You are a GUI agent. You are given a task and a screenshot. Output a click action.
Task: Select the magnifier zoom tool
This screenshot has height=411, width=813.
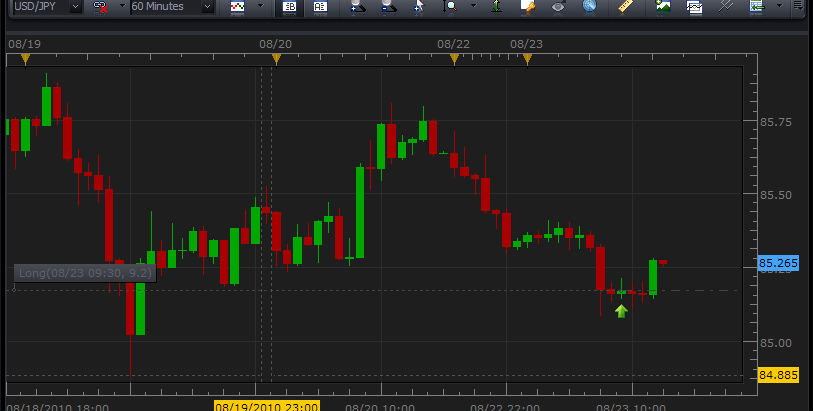[x=450, y=6]
